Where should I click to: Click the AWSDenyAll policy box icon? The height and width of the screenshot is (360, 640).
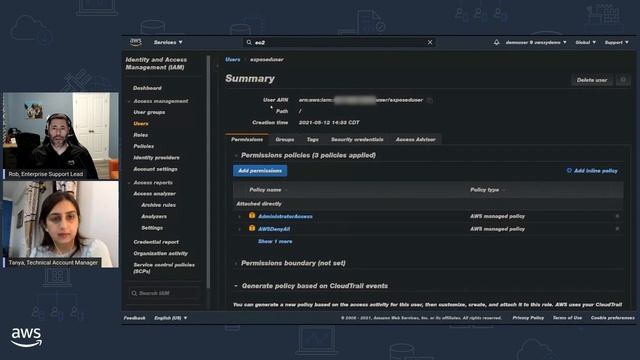[x=252, y=228]
